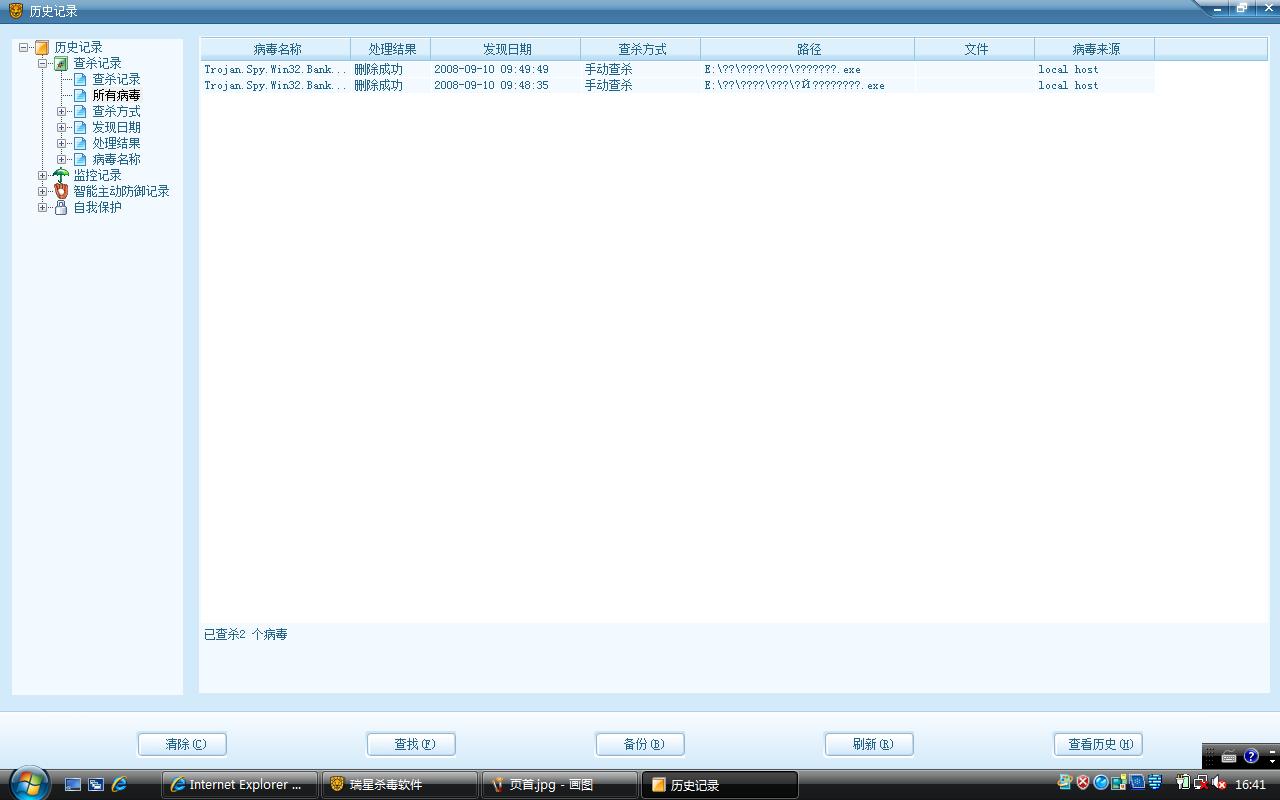Click the lion icon in 历史记录 title bar
Viewport: 1280px width, 800px height.
click(x=16, y=11)
